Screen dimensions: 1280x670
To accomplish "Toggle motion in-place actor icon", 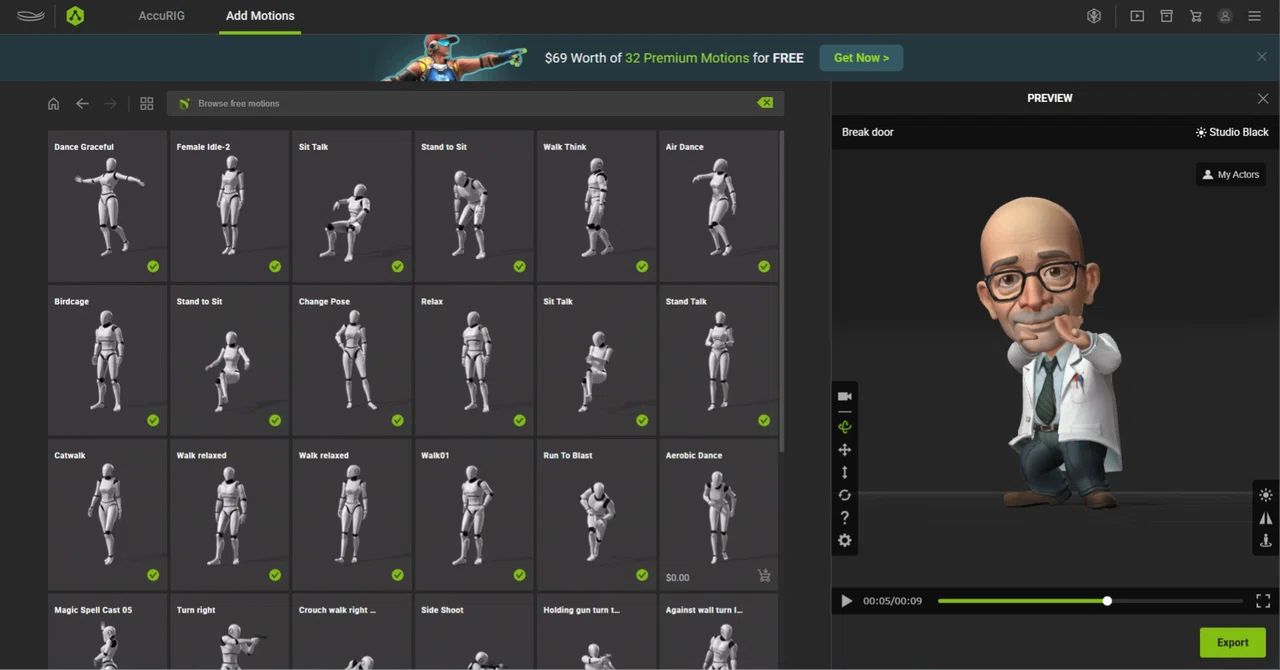I will point(1266,541).
